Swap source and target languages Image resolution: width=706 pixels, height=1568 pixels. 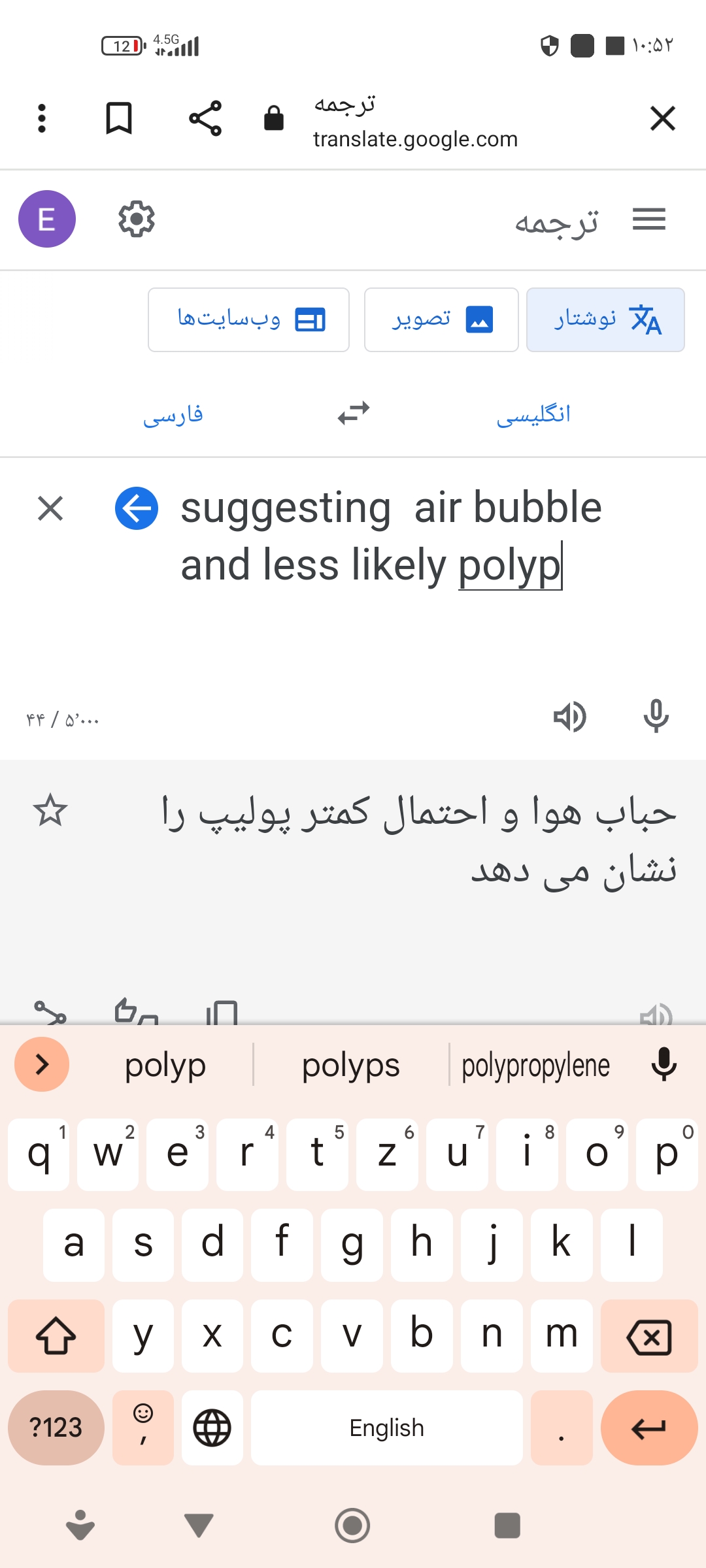[354, 414]
